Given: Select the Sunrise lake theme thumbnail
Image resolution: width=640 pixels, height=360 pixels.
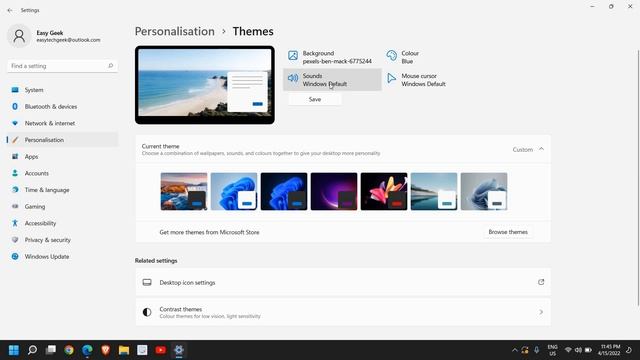Looking at the screenshot, I should (x=434, y=191).
